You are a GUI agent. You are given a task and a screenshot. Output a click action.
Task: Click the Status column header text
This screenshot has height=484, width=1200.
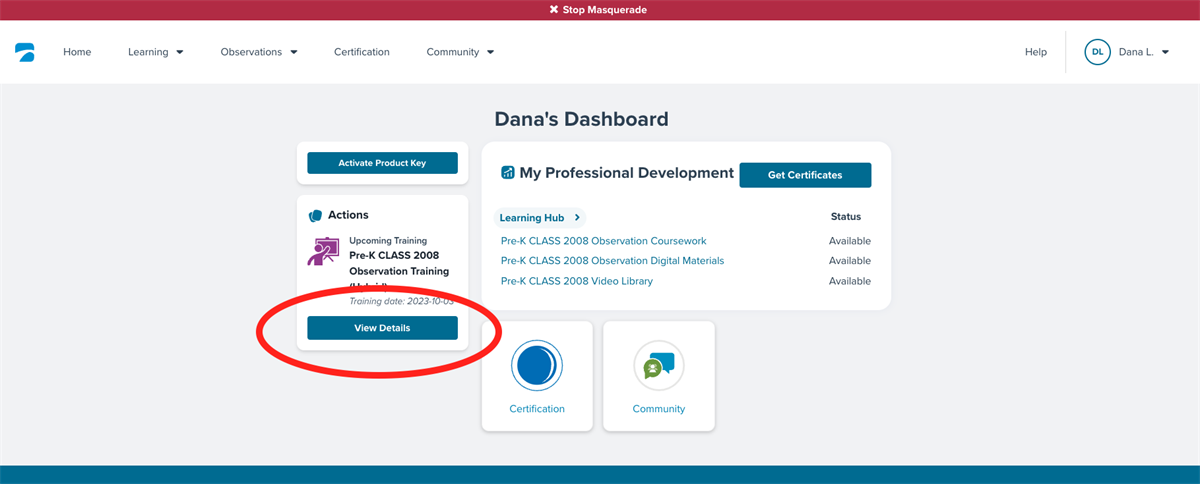tap(846, 217)
